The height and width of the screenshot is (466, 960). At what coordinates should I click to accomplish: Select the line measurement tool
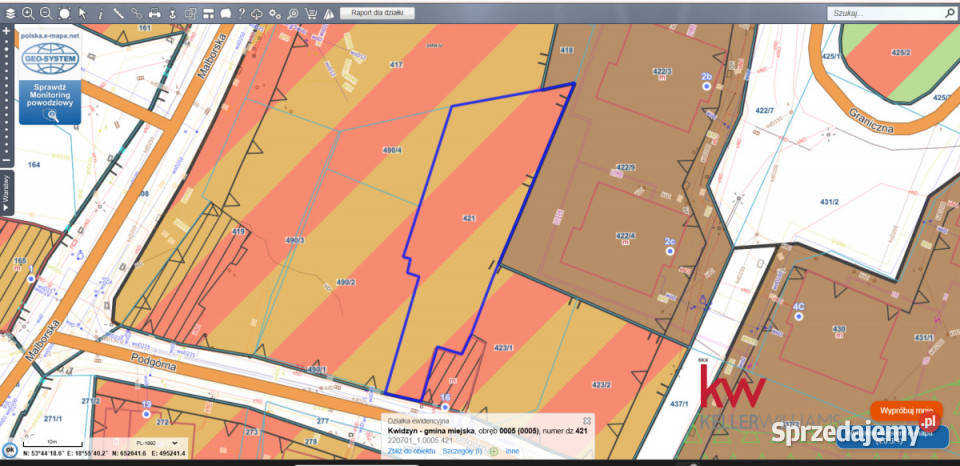pos(119,13)
